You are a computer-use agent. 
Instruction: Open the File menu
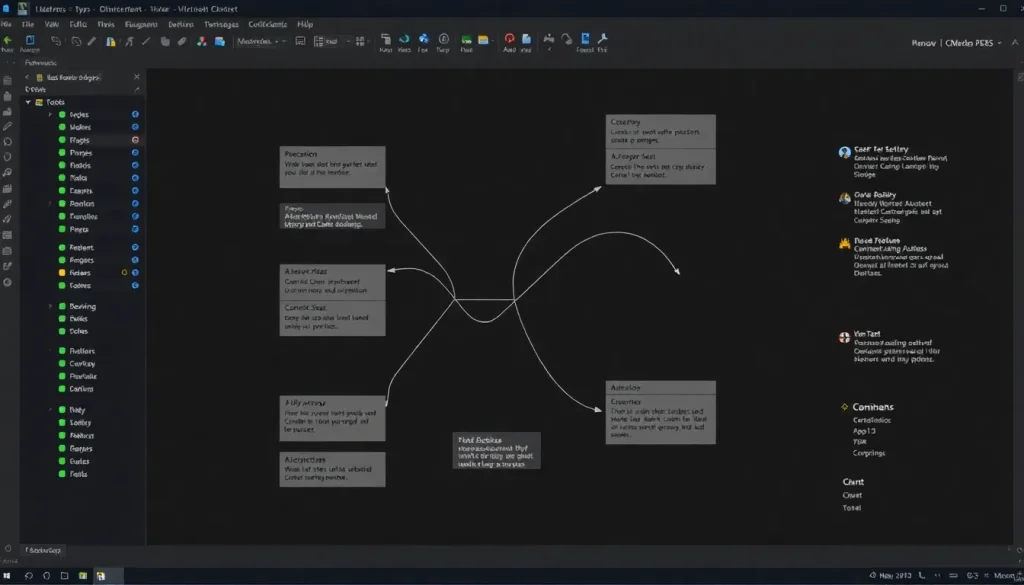(x=7, y=23)
